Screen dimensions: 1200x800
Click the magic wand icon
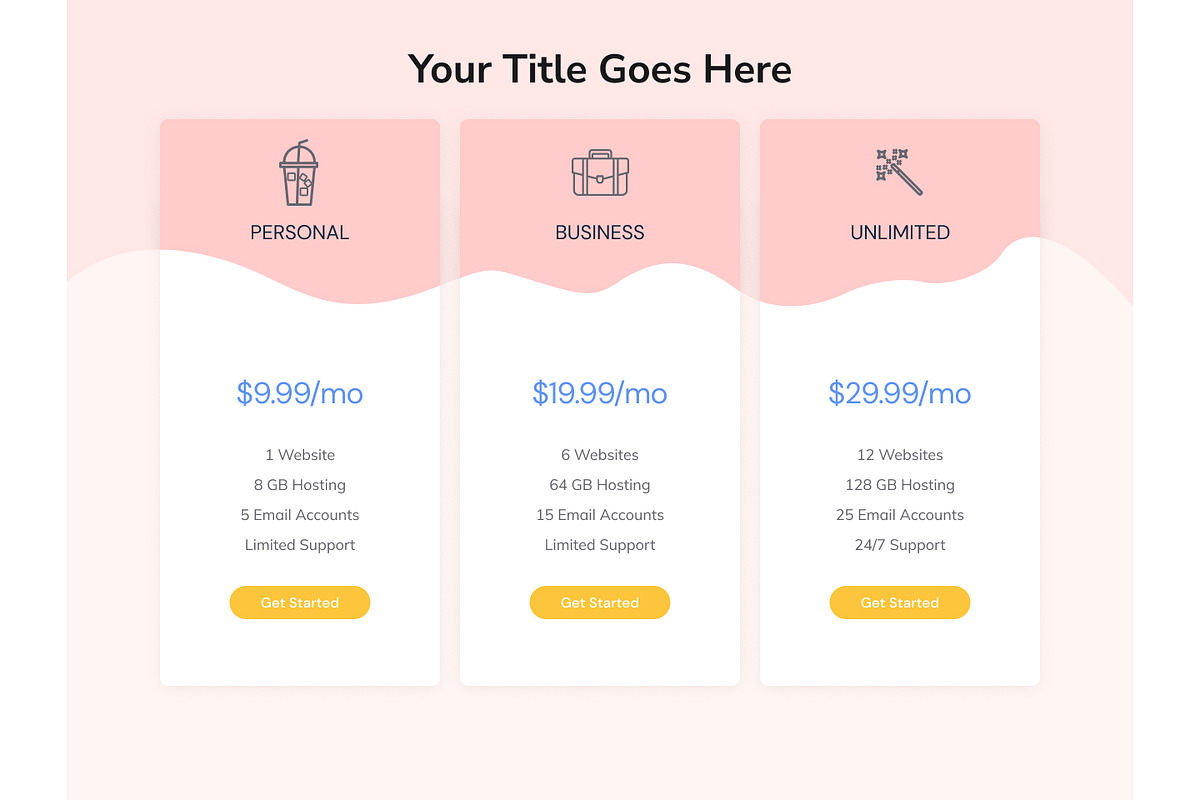click(x=899, y=171)
